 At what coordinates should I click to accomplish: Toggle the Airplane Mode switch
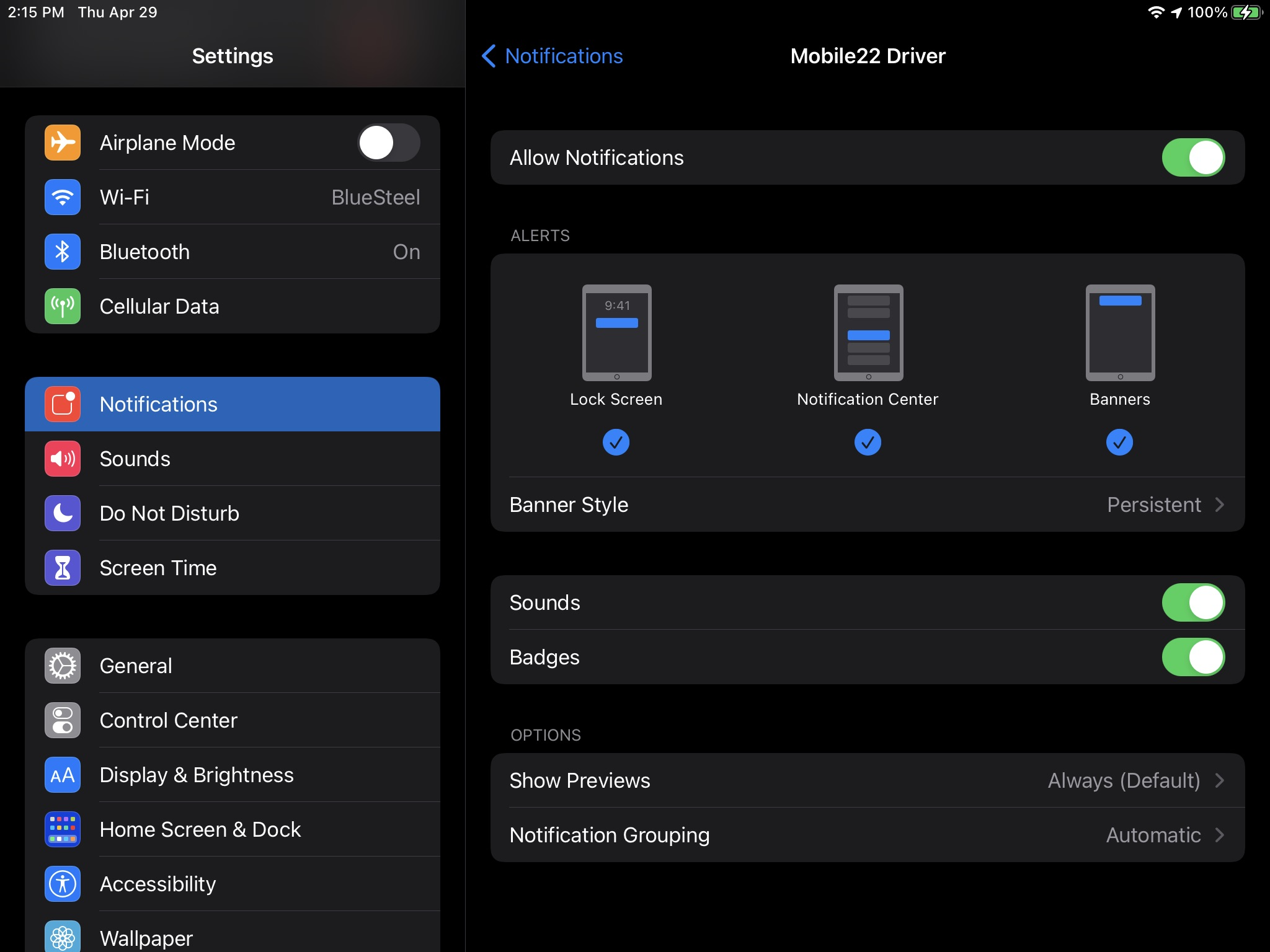click(x=389, y=143)
